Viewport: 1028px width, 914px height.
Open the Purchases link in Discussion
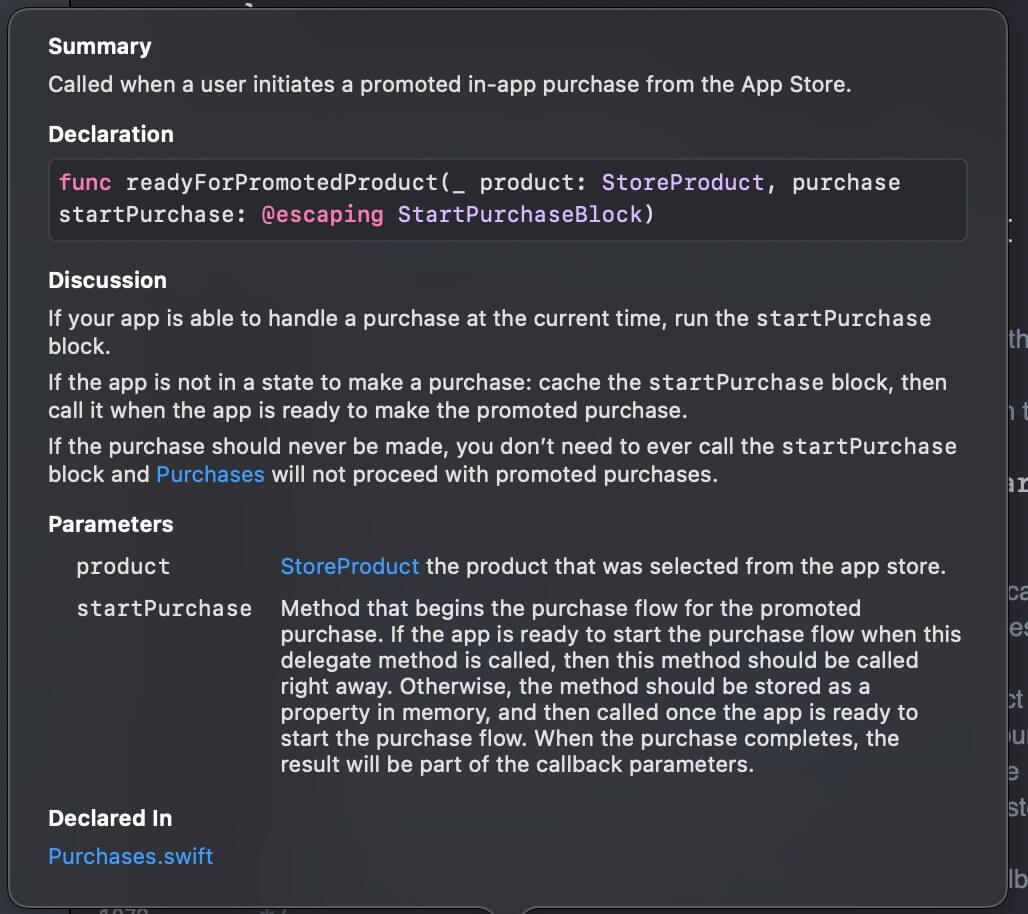pyautogui.click(x=210, y=474)
